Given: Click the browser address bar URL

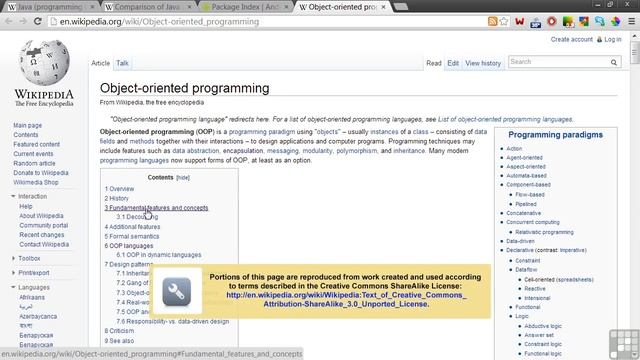Looking at the screenshot, I should [x=160, y=22].
